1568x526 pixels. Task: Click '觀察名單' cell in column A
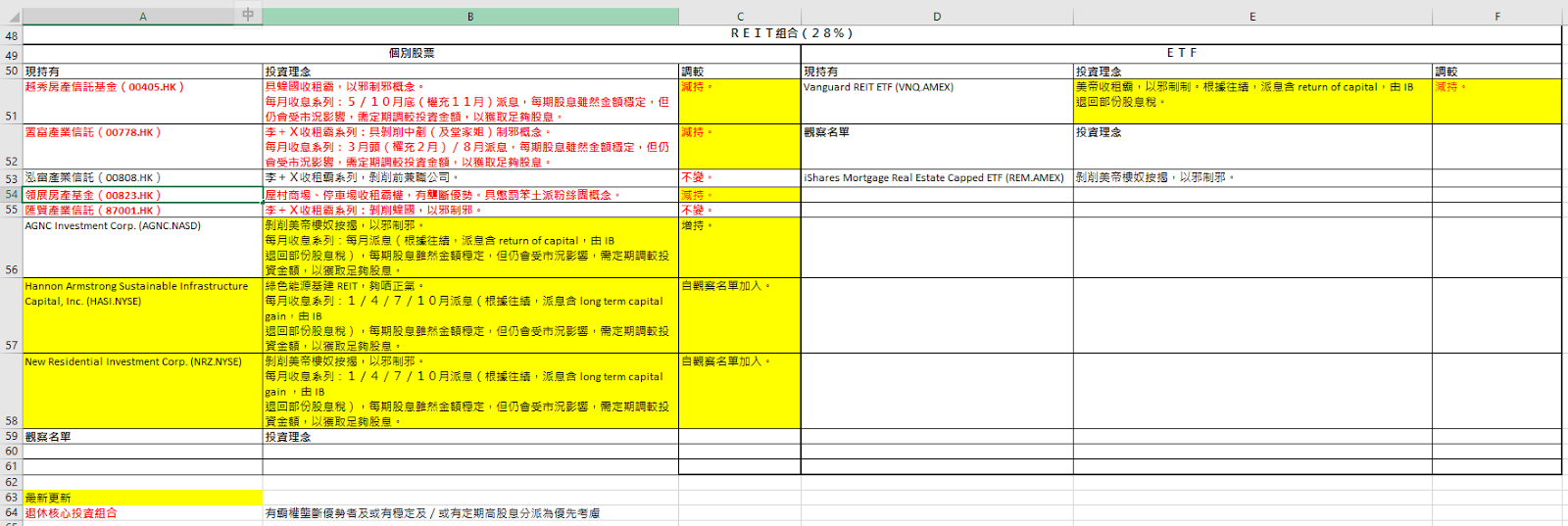[x=142, y=437]
